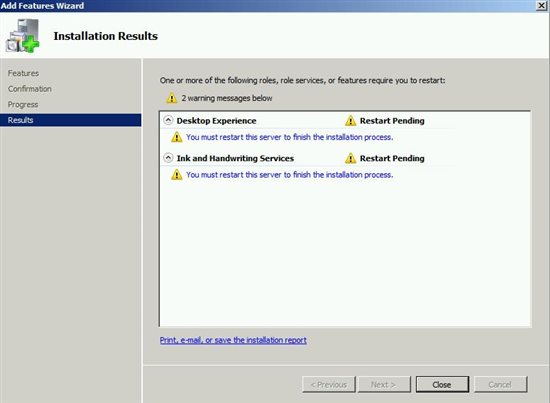Click Desktop Experience restart message text
The image size is (550, 403).
pos(290,137)
